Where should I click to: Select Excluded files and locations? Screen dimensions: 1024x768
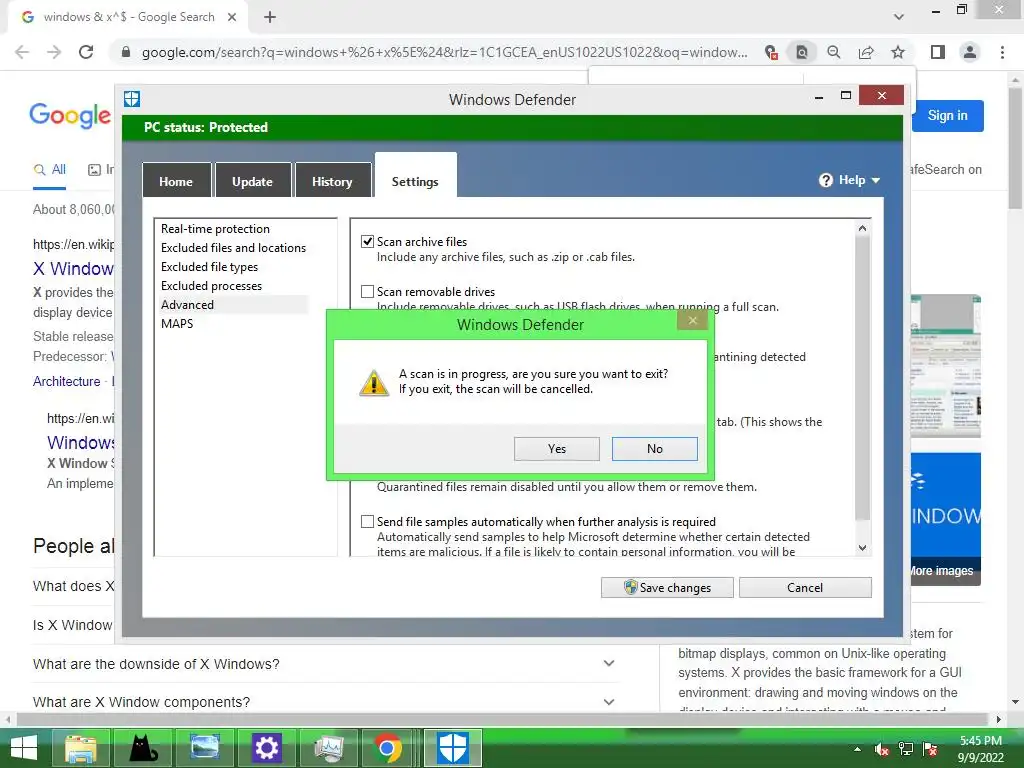(233, 248)
